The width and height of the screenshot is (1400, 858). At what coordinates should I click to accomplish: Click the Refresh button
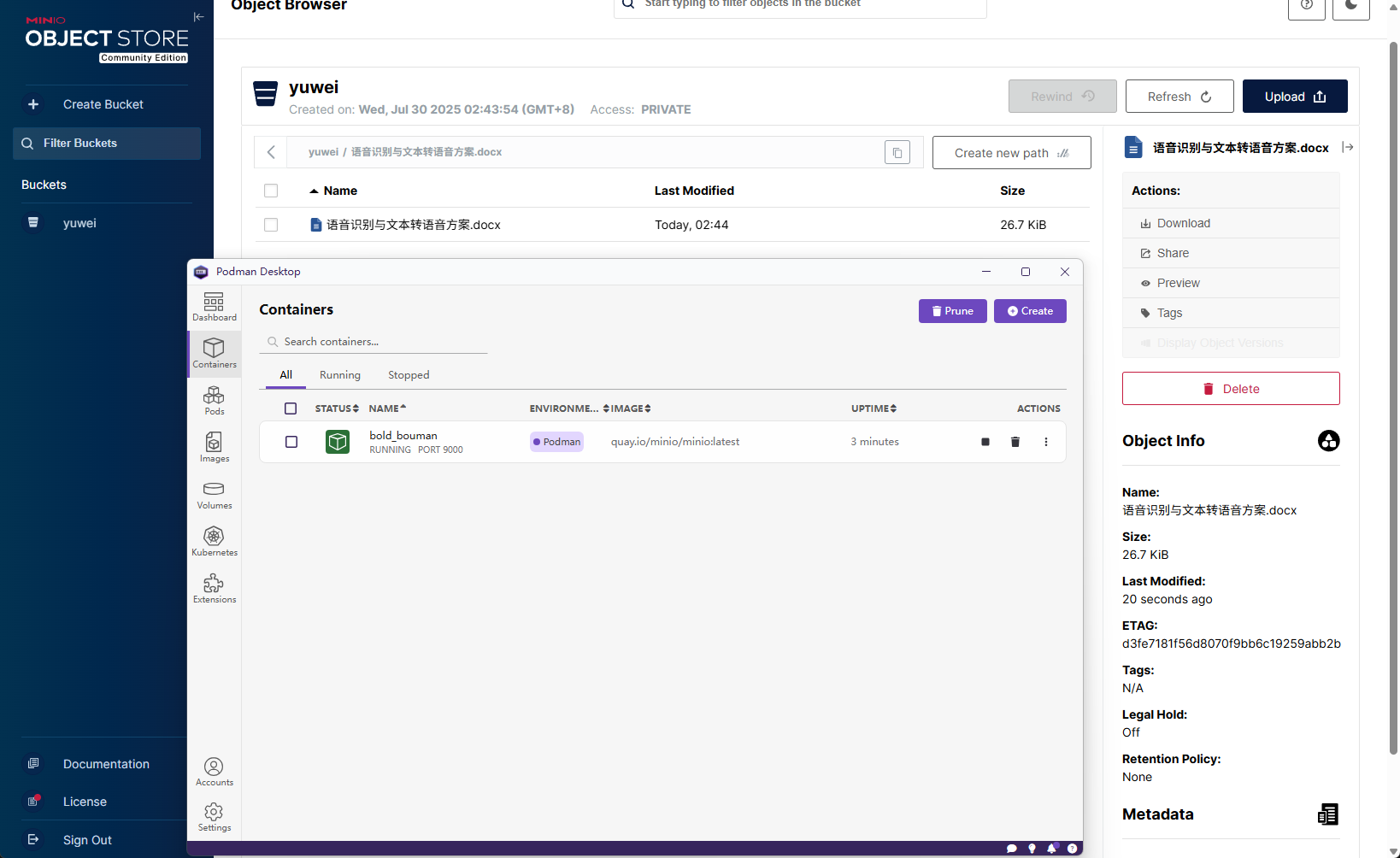[1179, 97]
